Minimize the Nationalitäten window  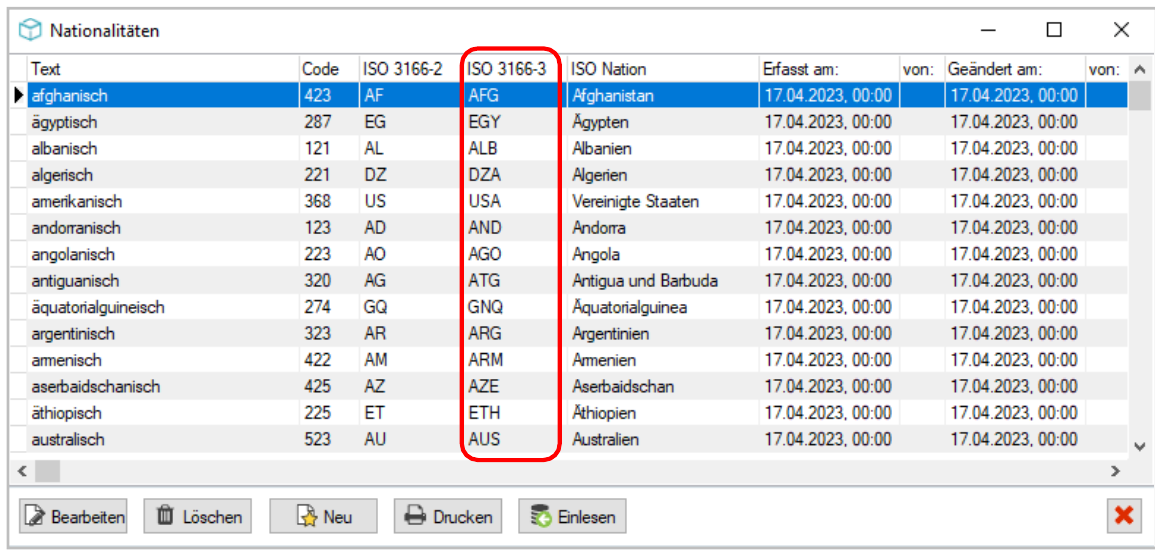pos(988,30)
